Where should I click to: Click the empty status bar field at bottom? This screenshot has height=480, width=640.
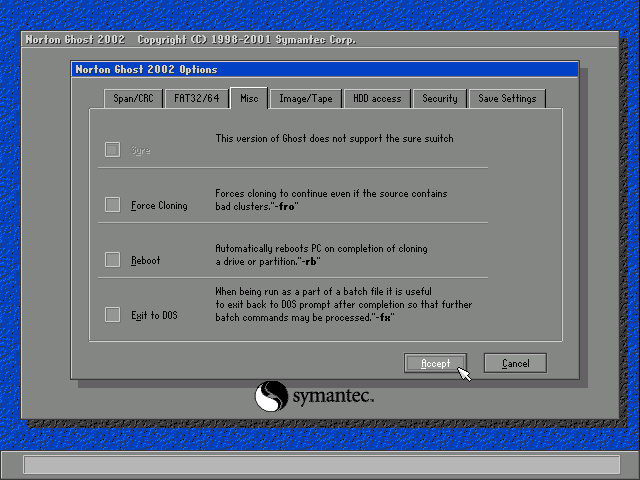[322, 465]
